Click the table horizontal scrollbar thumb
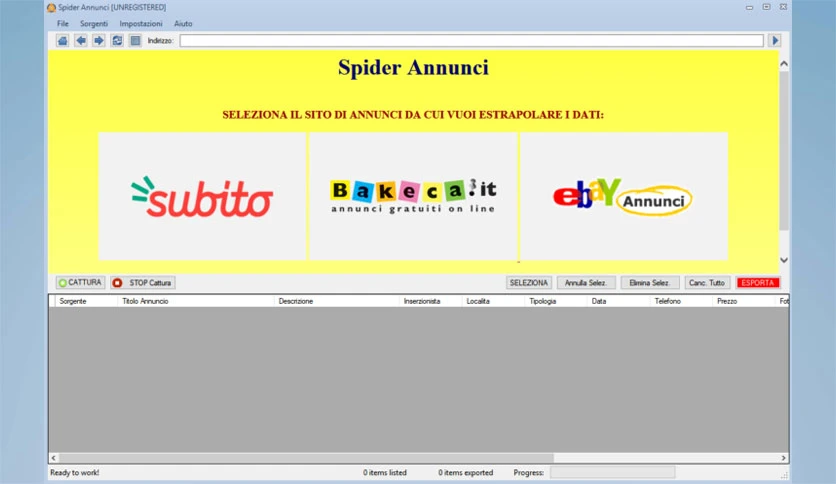The image size is (836, 484). pos(306,458)
